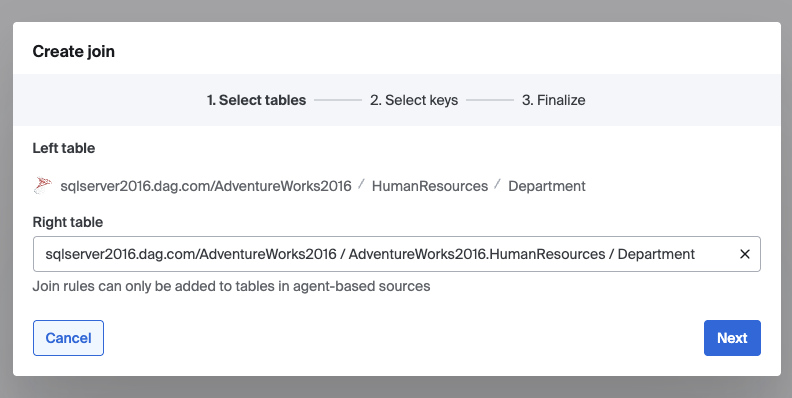Click the Create join dialog title

(x=74, y=51)
